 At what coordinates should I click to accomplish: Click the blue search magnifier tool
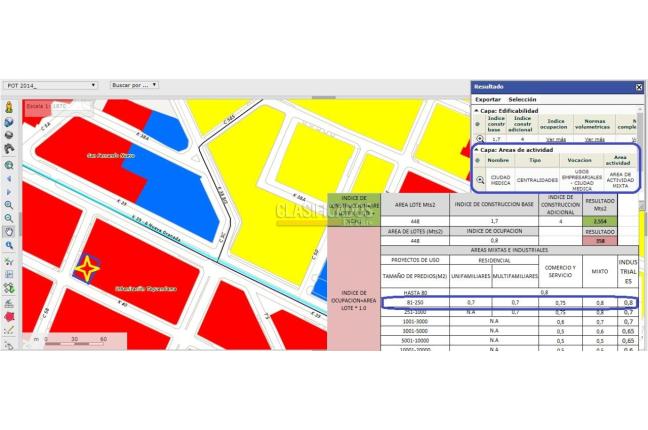point(9,245)
